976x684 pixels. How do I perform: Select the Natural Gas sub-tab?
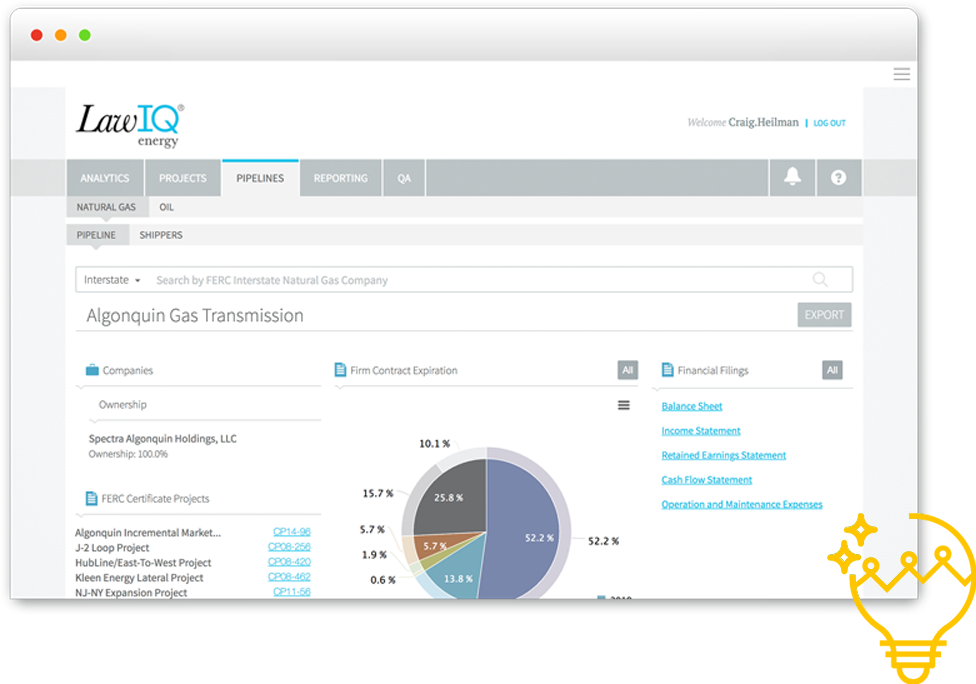[106, 207]
